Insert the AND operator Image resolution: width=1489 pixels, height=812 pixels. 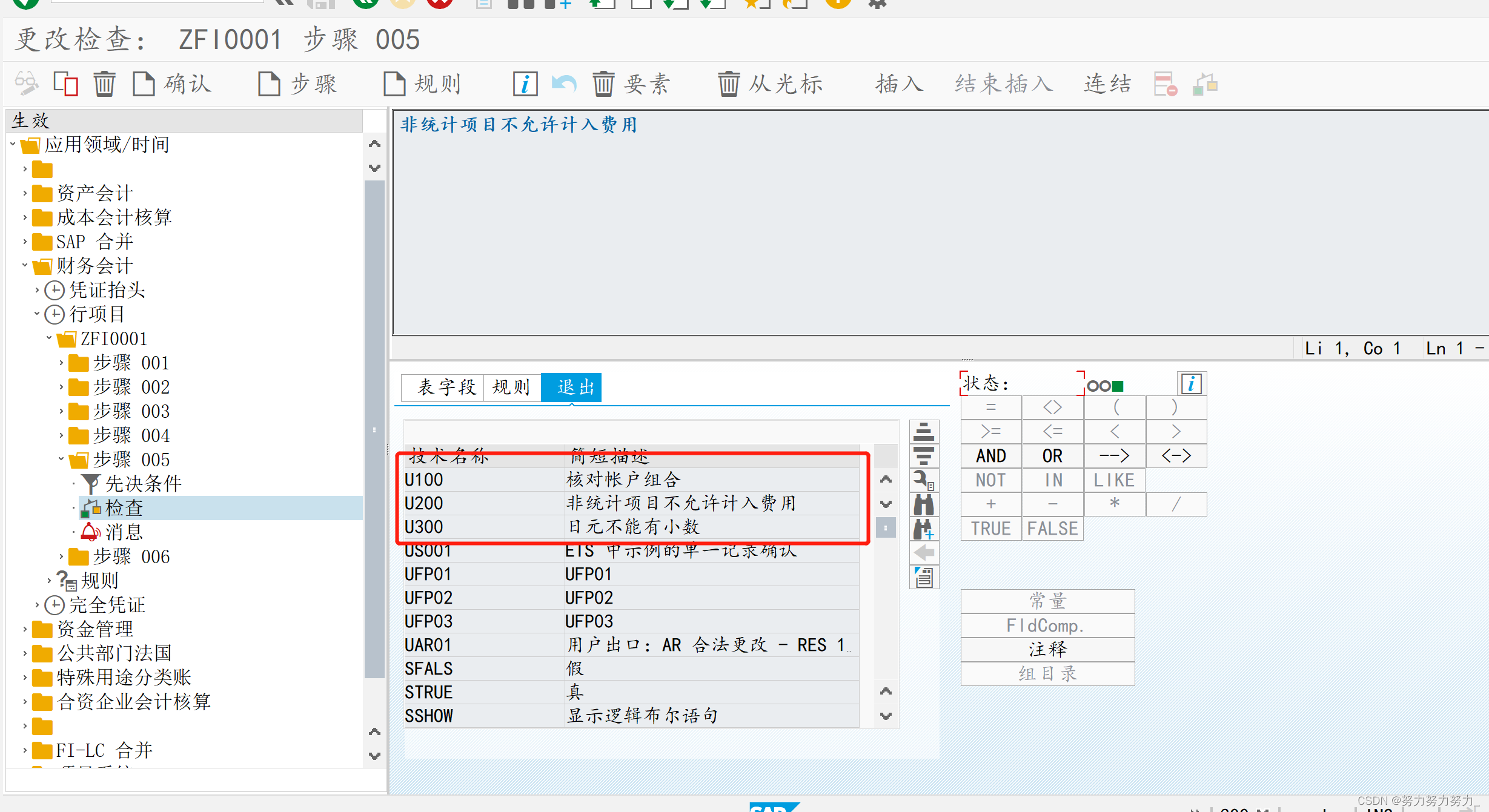pos(990,455)
